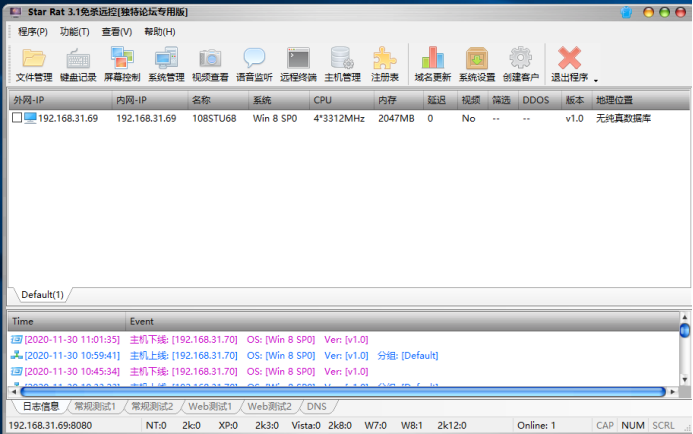Sort by the 内存 column header

[399, 100]
